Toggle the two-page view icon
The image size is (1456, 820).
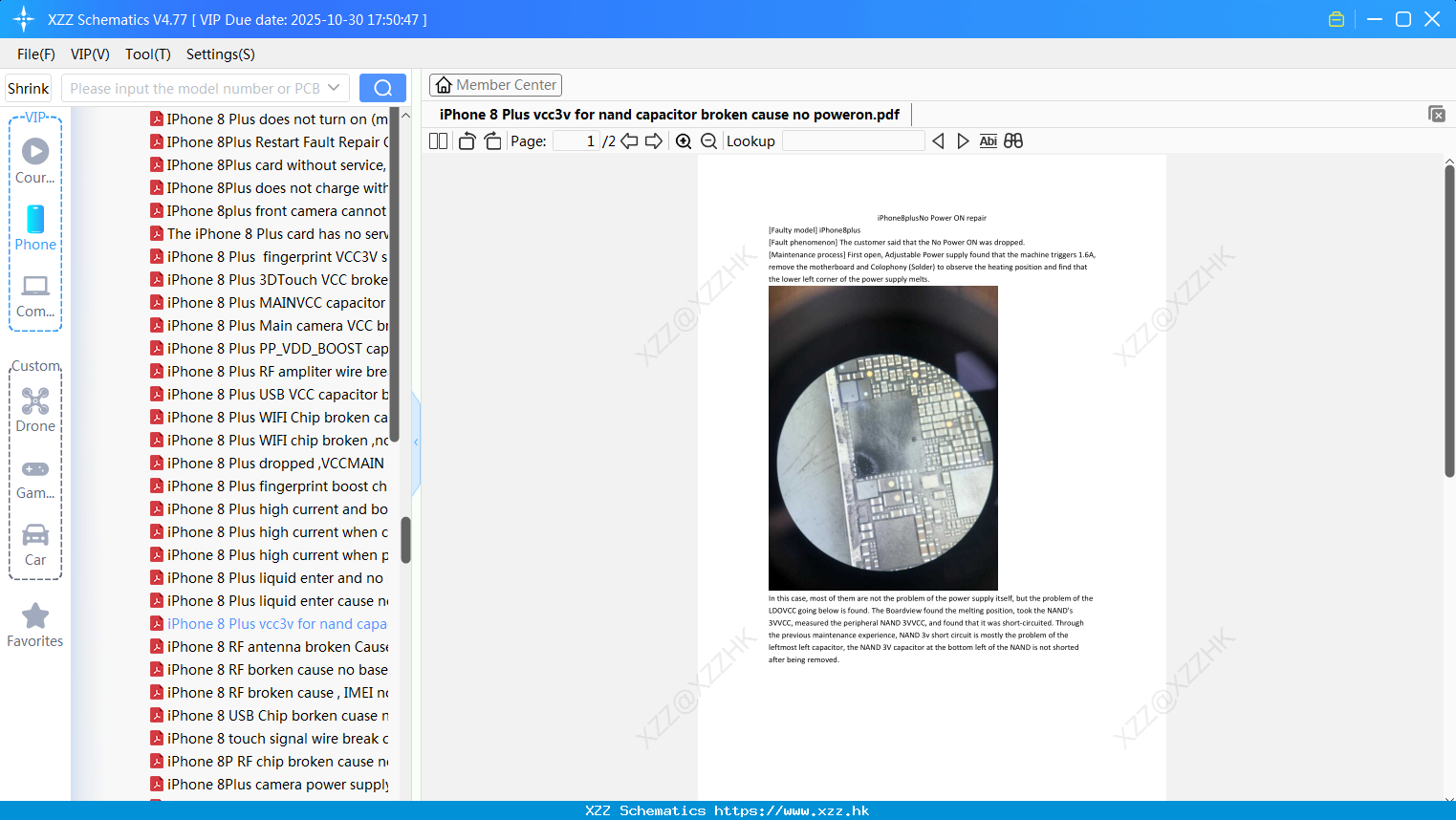[x=438, y=141]
